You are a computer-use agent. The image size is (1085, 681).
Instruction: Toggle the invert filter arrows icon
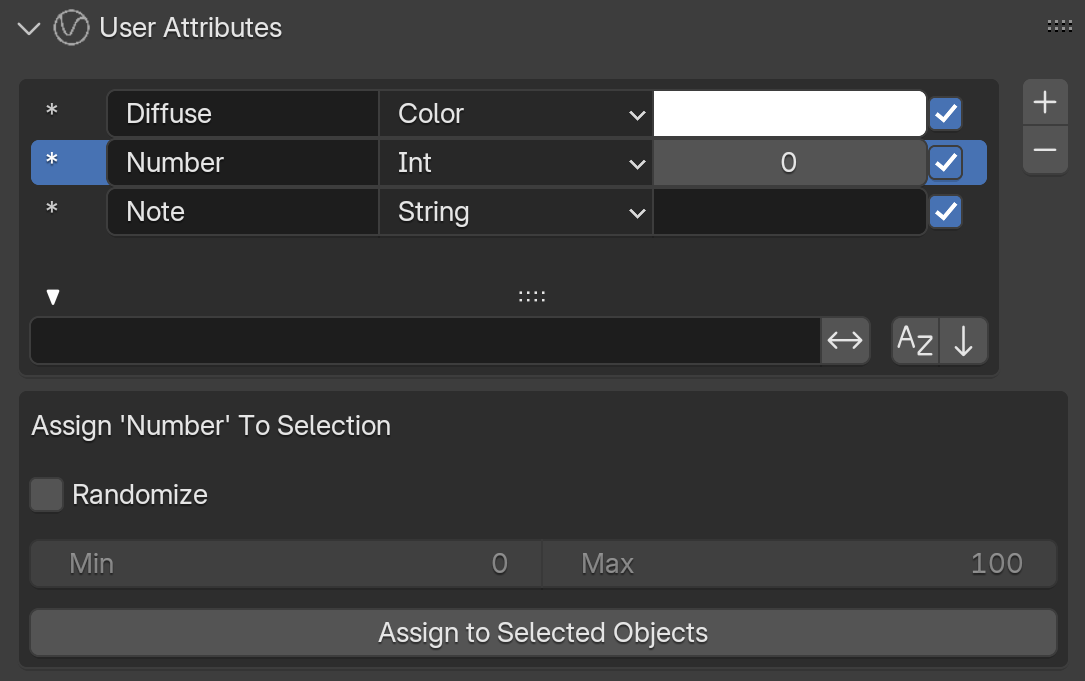click(x=845, y=340)
